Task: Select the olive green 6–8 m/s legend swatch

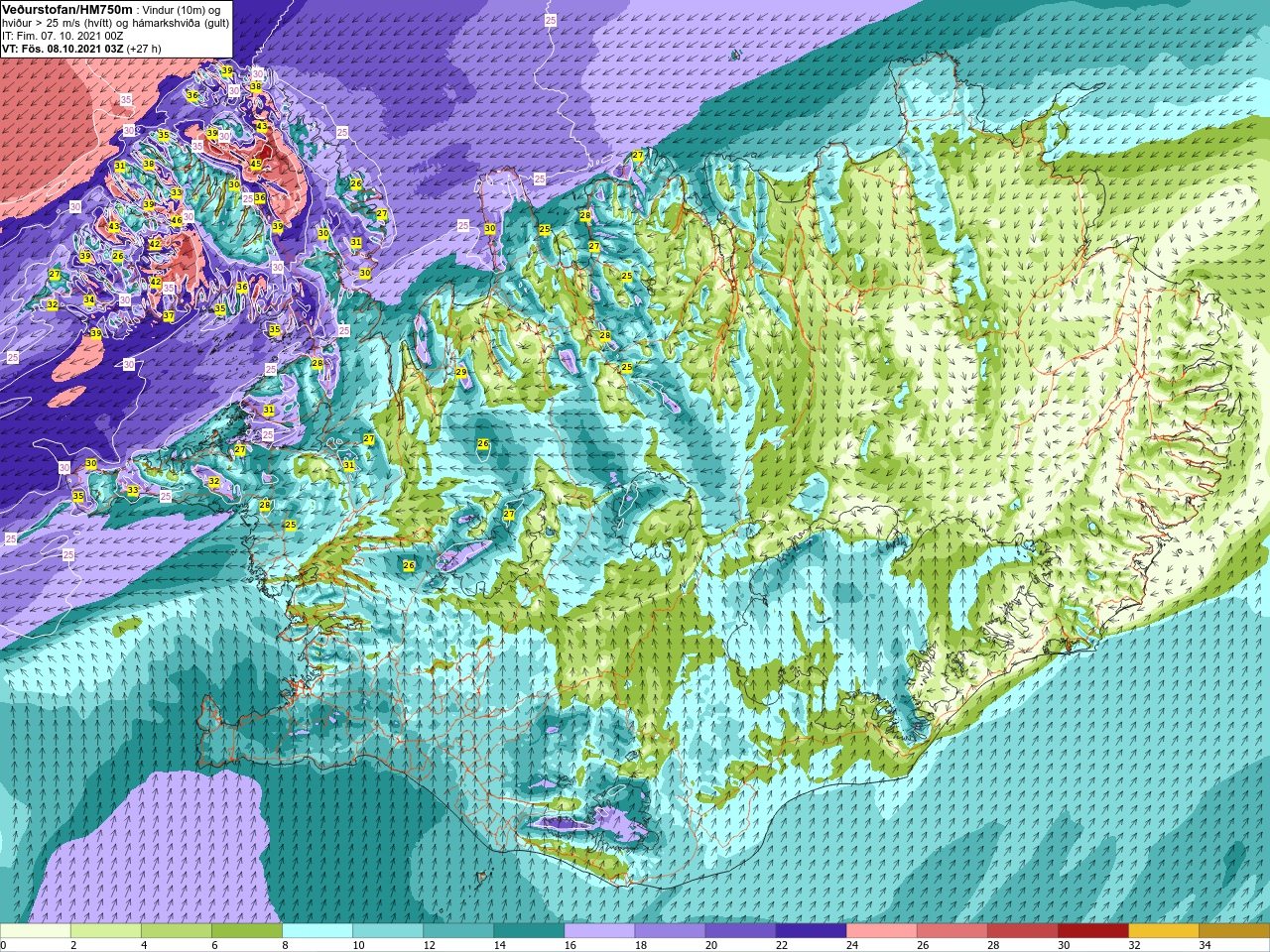Action: pyautogui.click(x=247, y=931)
